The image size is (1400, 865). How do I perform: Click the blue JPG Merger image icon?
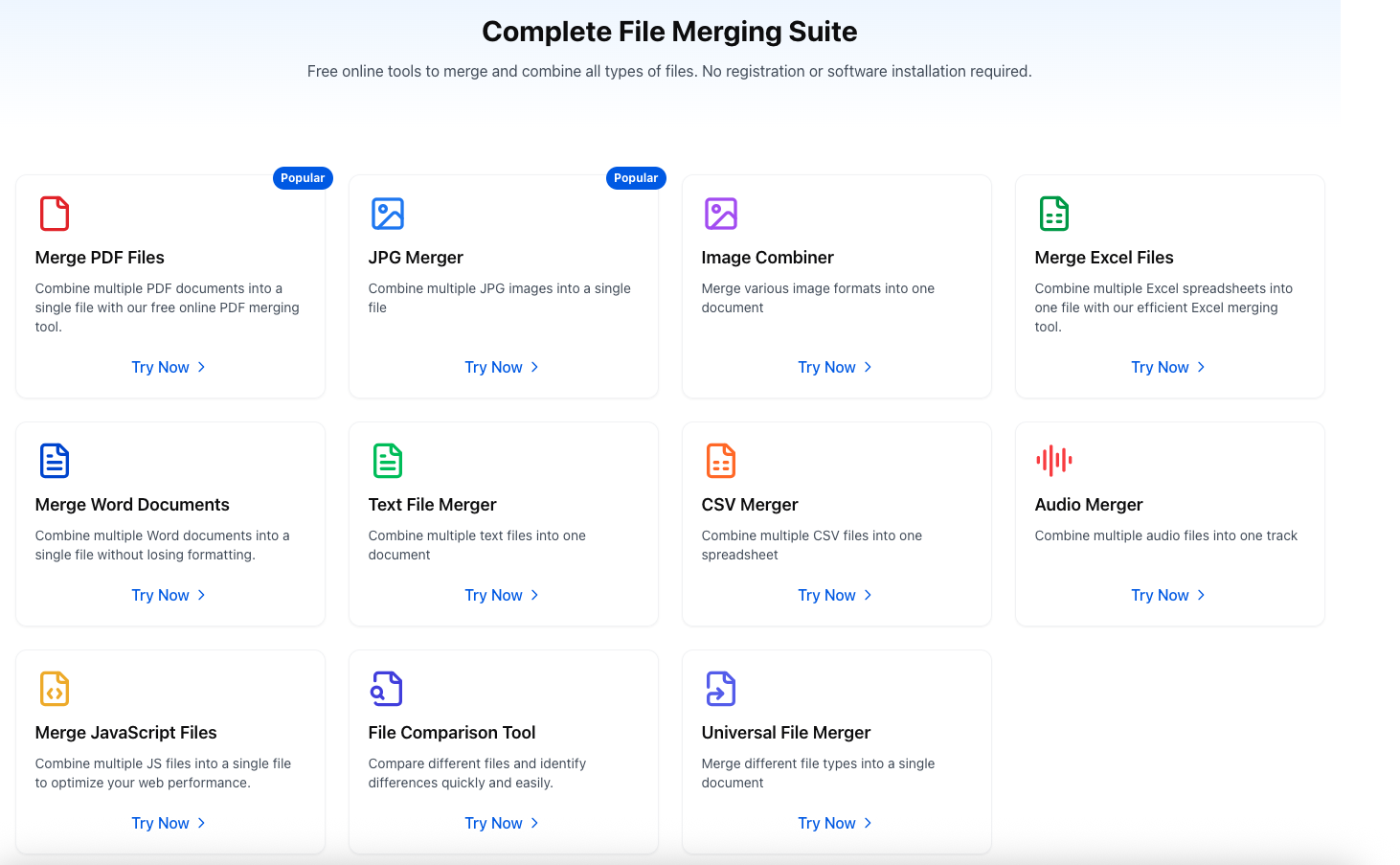click(388, 214)
